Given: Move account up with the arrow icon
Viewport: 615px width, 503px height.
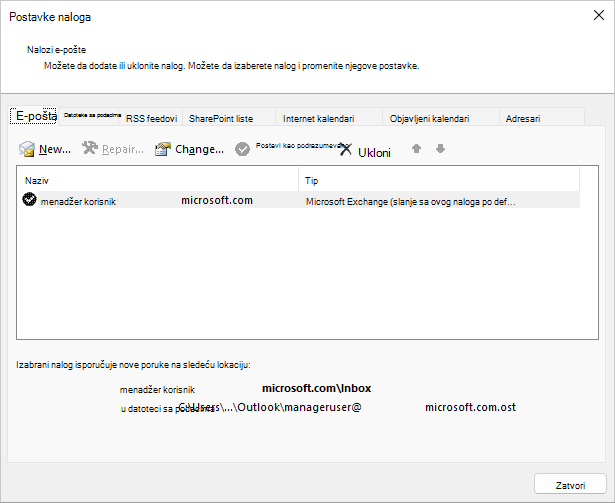Looking at the screenshot, I should point(417,149).
